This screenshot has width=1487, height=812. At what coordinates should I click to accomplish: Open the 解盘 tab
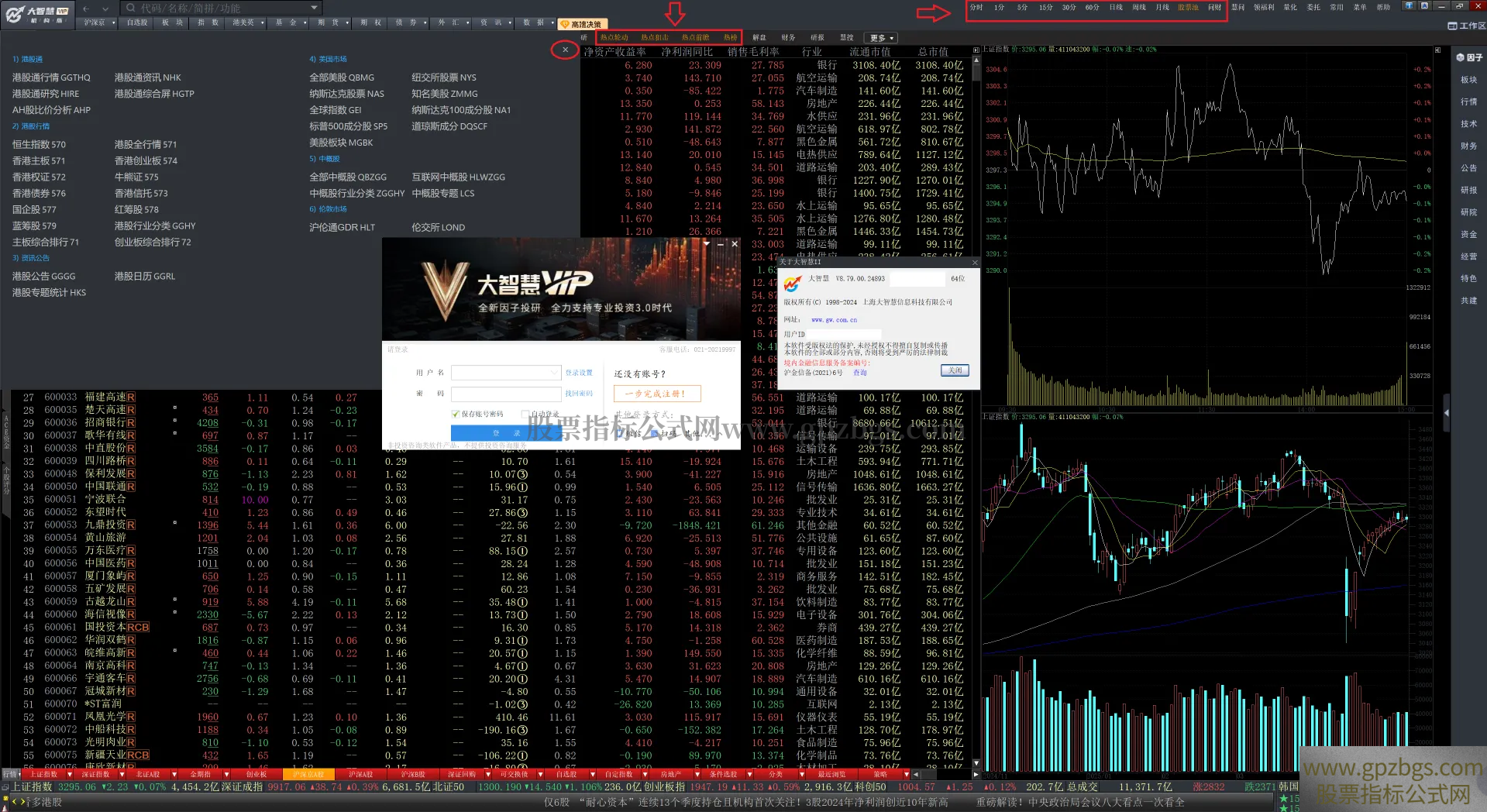point(759,37)
